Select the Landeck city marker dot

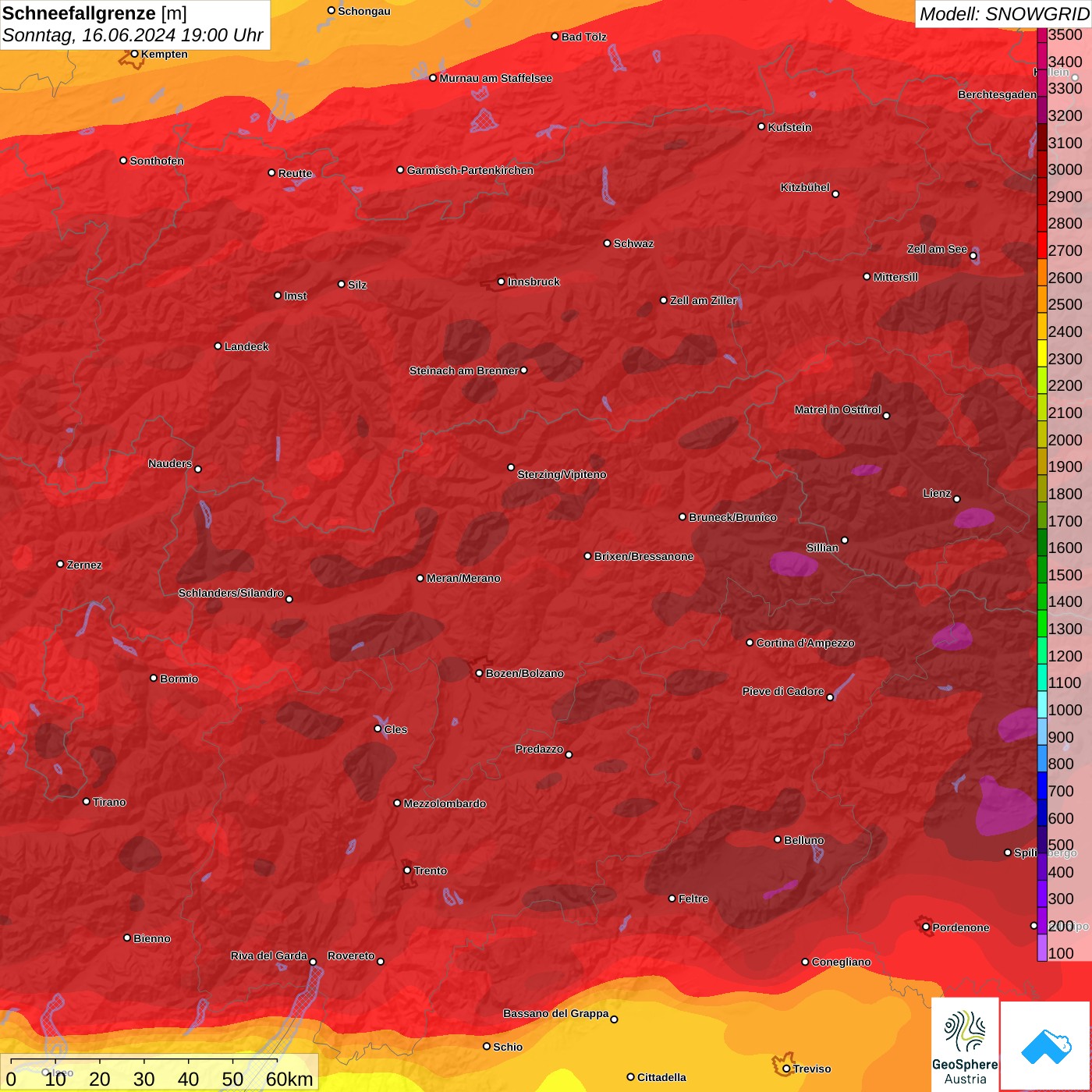coord(218,346)
